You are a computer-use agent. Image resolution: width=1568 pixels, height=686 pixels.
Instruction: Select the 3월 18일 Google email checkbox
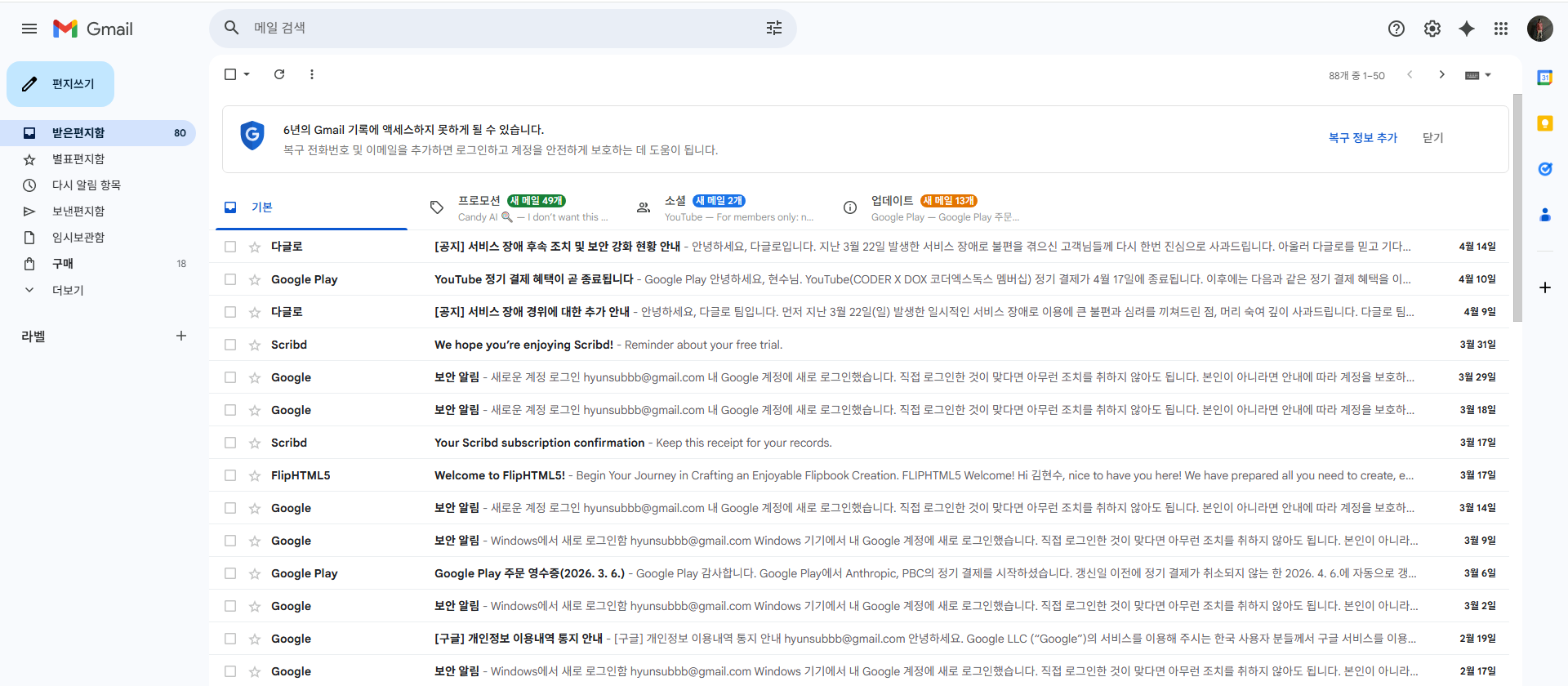[230, 410]
